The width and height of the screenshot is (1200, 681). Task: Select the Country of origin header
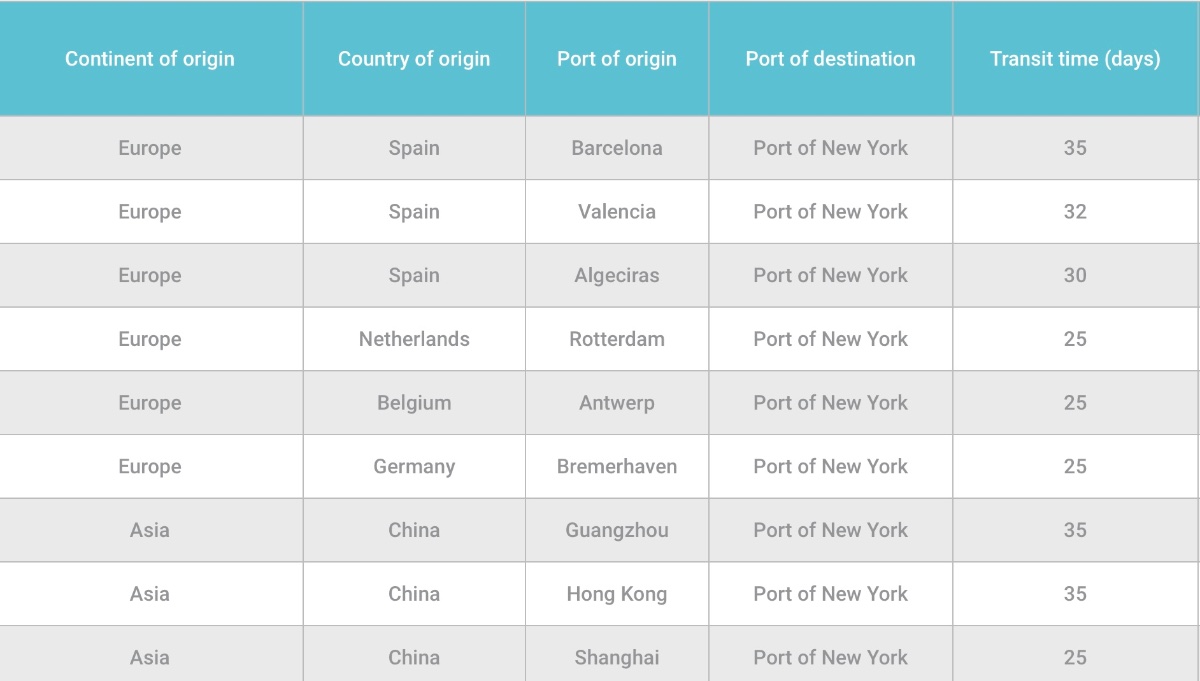pyautogui.click(x=414, y=59)
